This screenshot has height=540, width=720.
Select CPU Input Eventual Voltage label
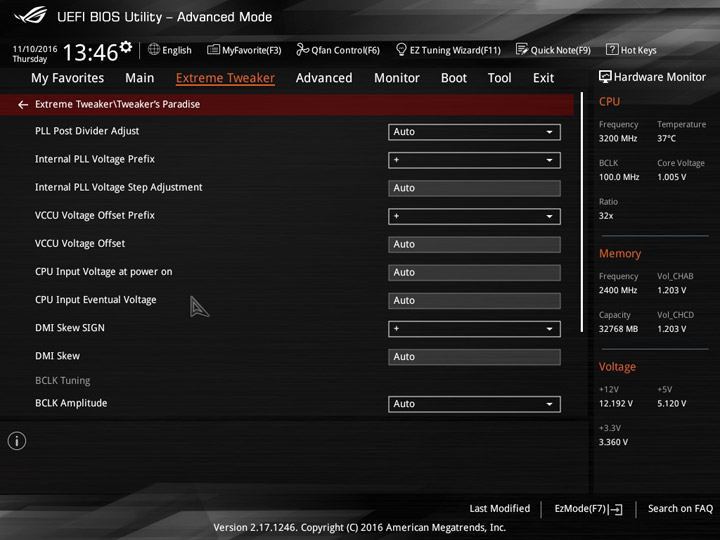click(96, 300)
